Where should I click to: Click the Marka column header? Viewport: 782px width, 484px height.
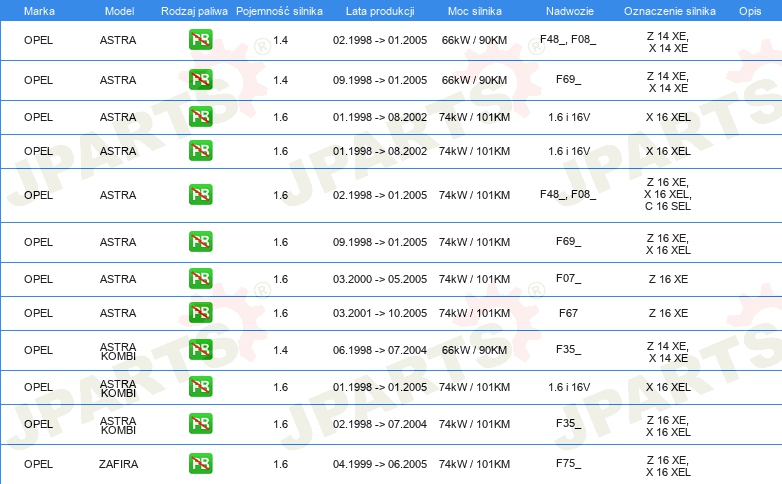click(x=39, y=11)
